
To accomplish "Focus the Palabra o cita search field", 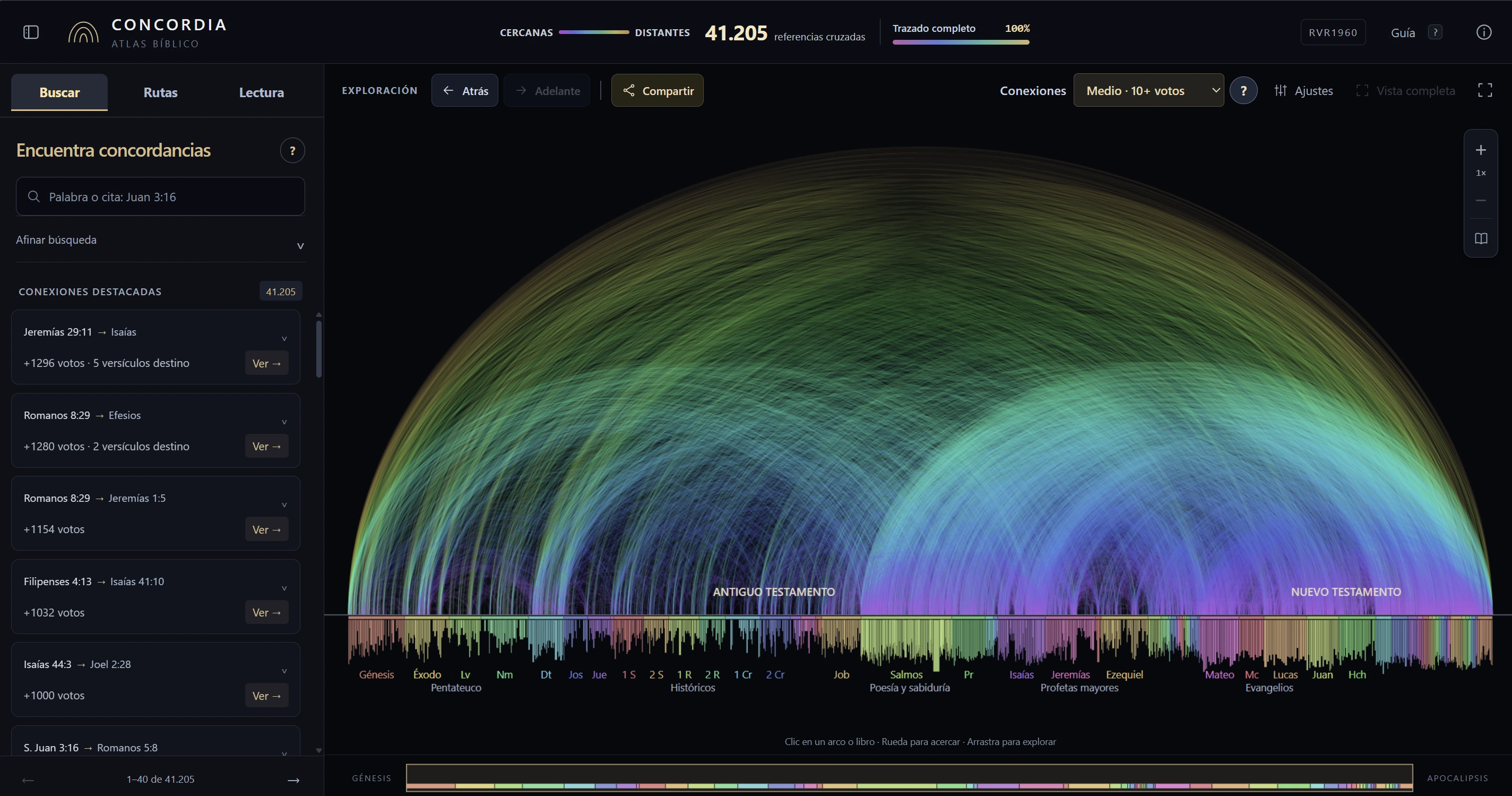I will click(x=160, y=196).
